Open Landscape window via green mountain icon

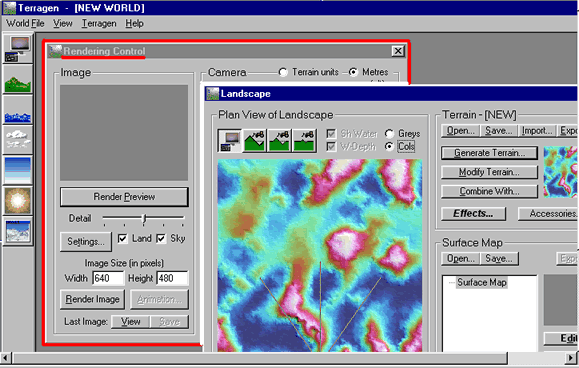(x=17, y=79)
